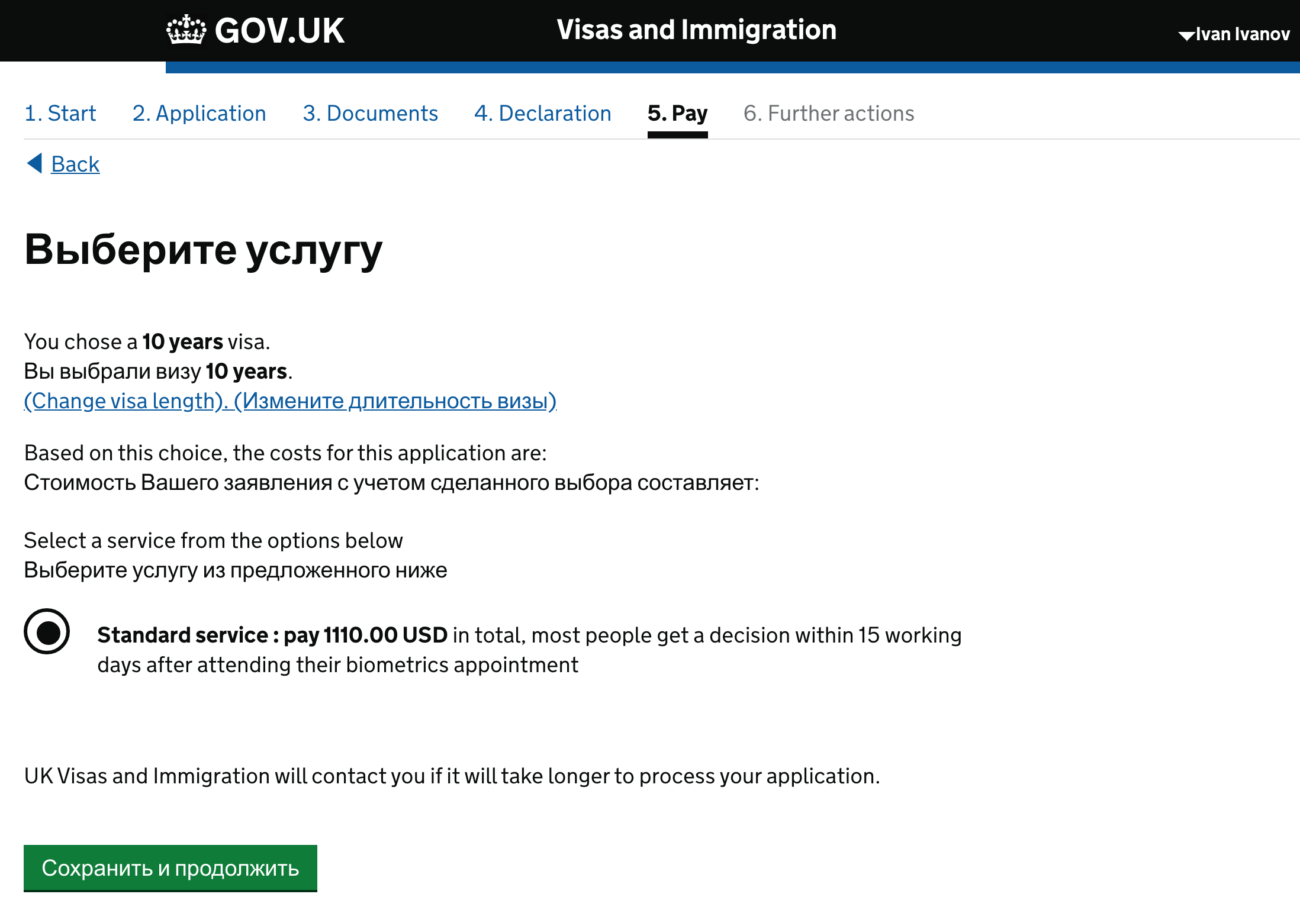Select the Standard service radio button
Viewport: 1300px width, 923px height.
tap(47, 632)
